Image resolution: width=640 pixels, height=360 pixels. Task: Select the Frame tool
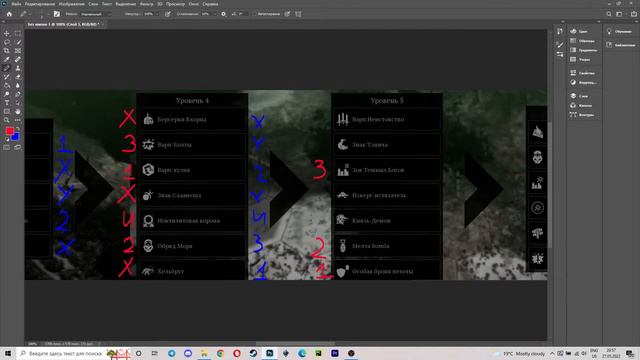[x=18, y=51]
